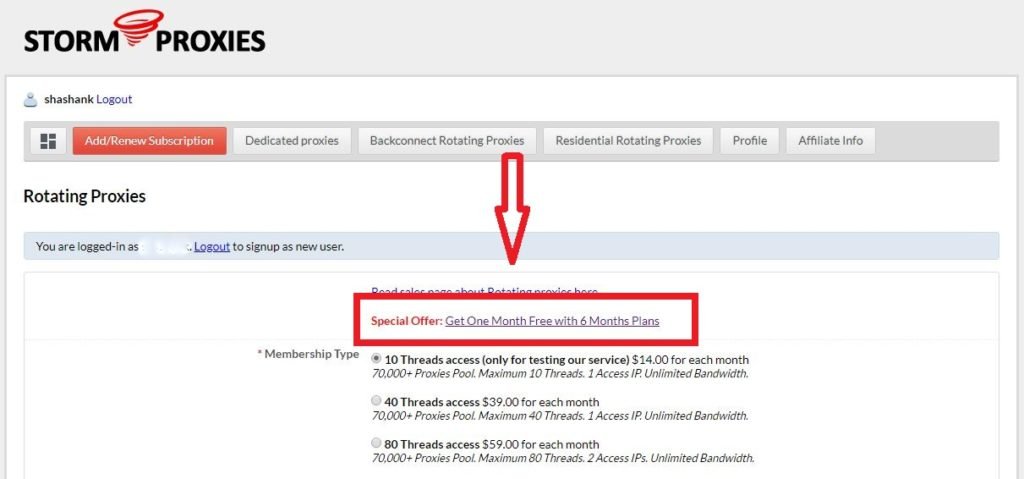Click the Logout link in logged-in notice
This screenshot has height=479, width=1024.
click(212, 246)
